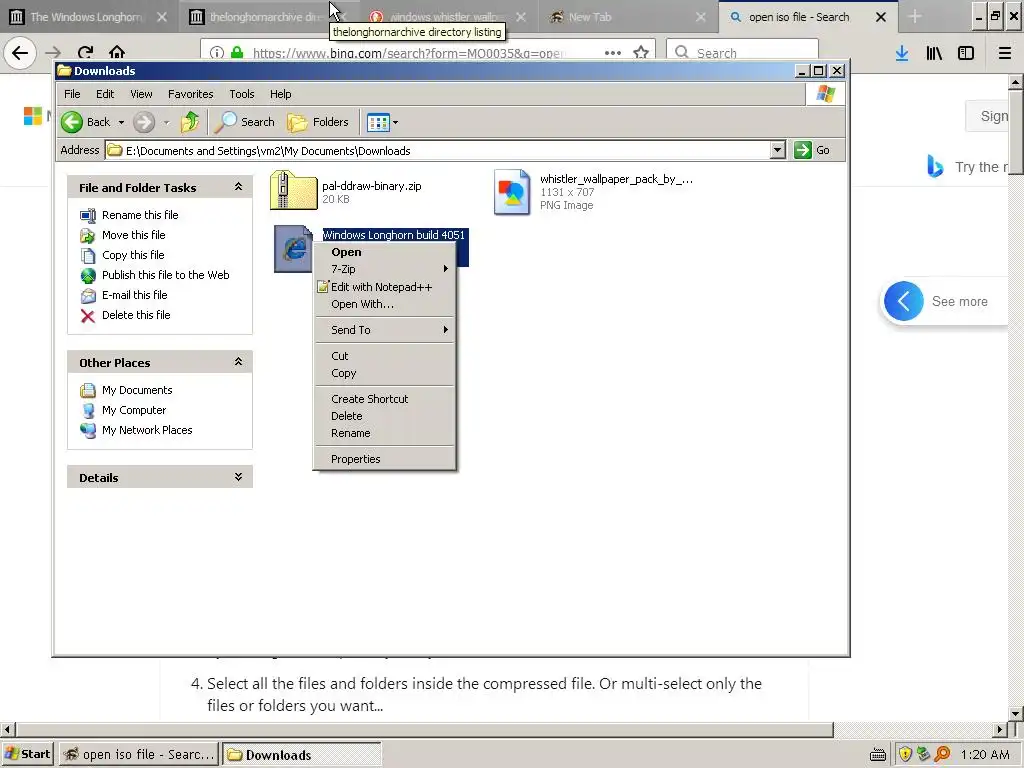
Task: Open the Address bar dropdown arrow
Action: (x=777, y=150)
